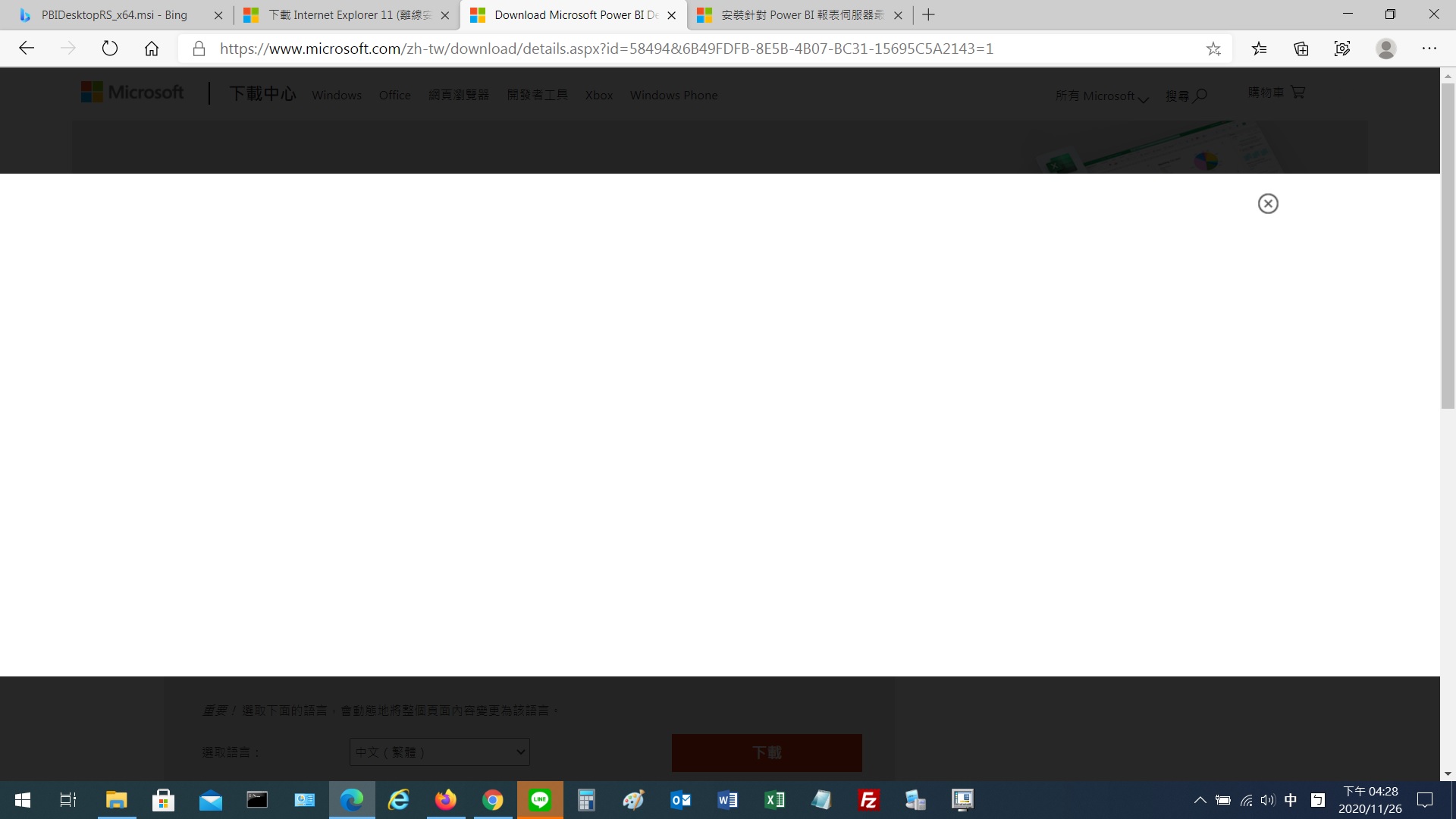Refresh the current page
This screenshot has width=1456, height=819.
tap(110, 49)
